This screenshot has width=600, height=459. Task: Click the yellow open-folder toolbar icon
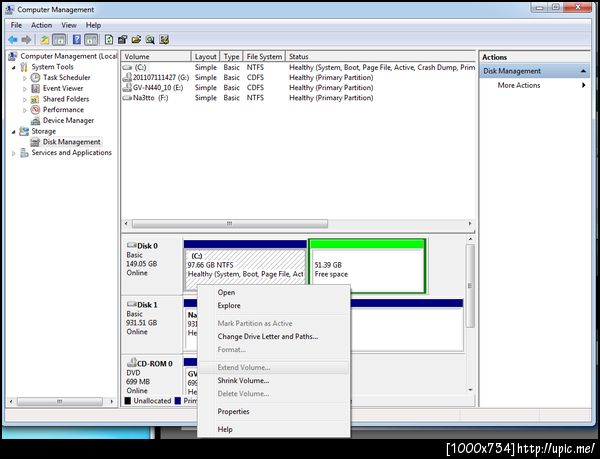pos(136,39)
